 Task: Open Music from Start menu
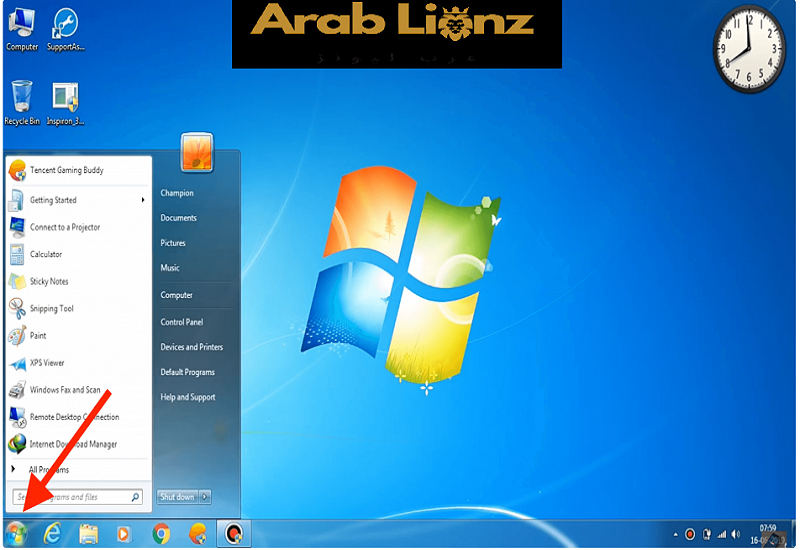coord(170,268)
